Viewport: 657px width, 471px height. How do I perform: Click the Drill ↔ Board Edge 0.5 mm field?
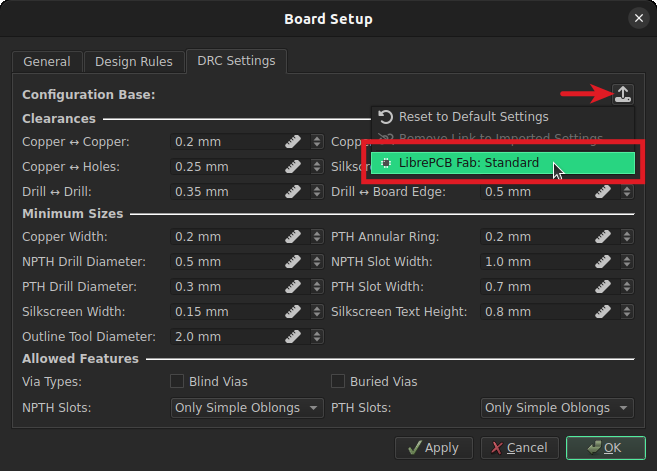(x=557, y=192)
